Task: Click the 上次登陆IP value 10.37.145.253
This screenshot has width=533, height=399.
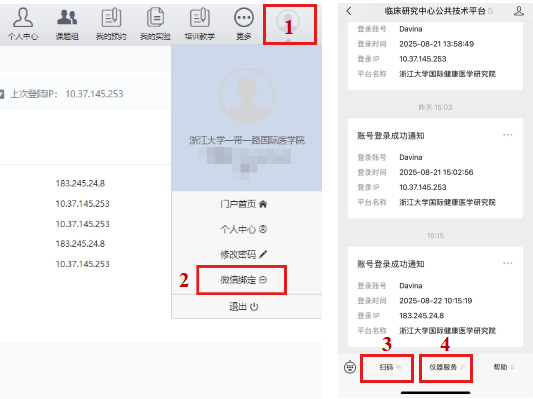Action: [94, 94]
